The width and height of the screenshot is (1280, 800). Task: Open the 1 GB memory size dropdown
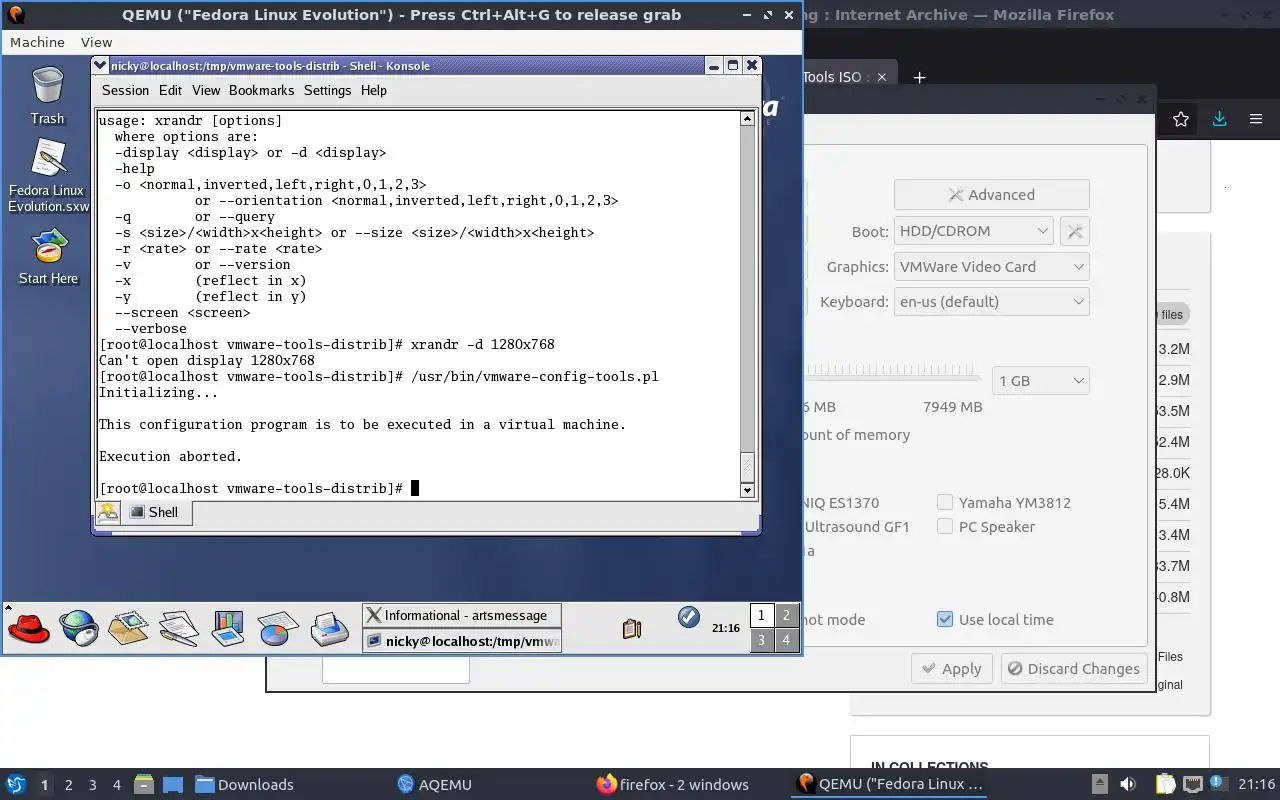click(1041, 381)
